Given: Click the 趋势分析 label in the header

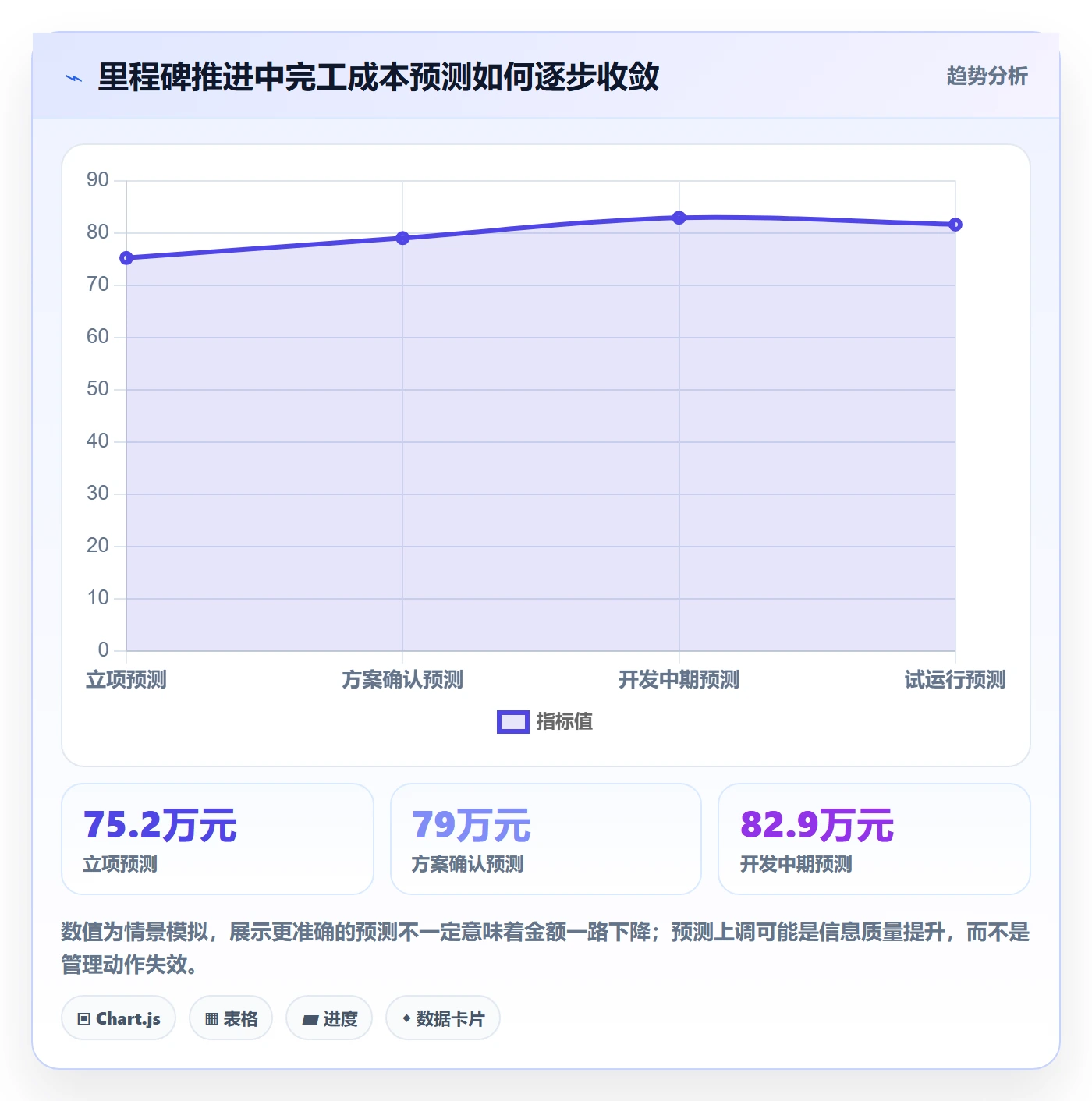Looking at the screenshot, I should click(x=987, y=76).
